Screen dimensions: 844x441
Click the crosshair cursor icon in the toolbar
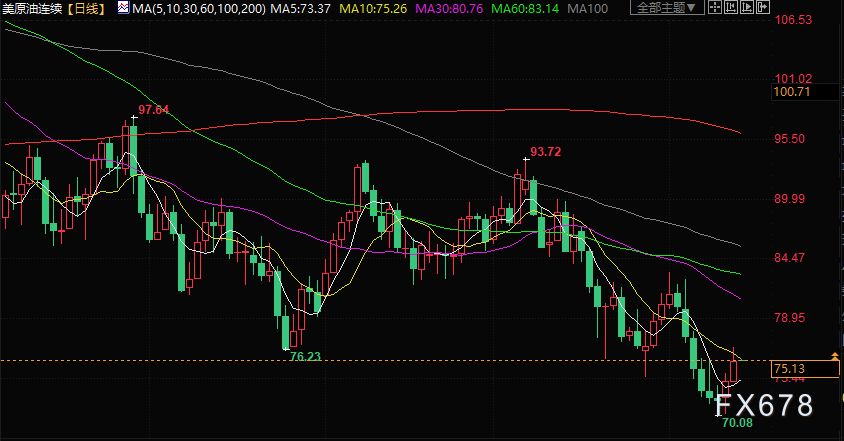(x=714, y=7)
